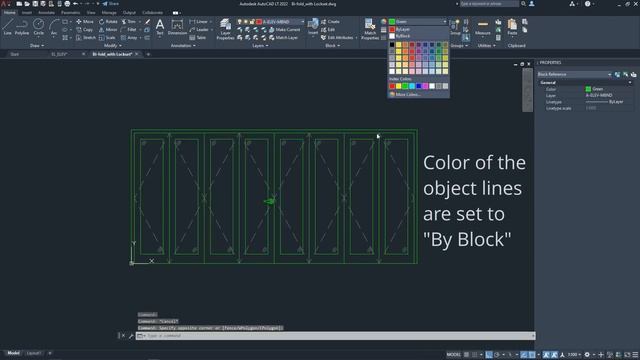The height and width of the screenshot is (360, 640).
Task: Pick cyan index color swatch
Action: point(412,86)
